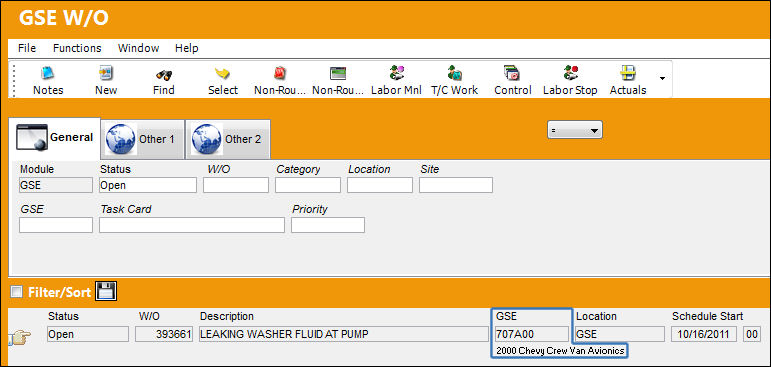Click the toolbar drag handle grip
The image size is (771, 367).
pos(13,80)
